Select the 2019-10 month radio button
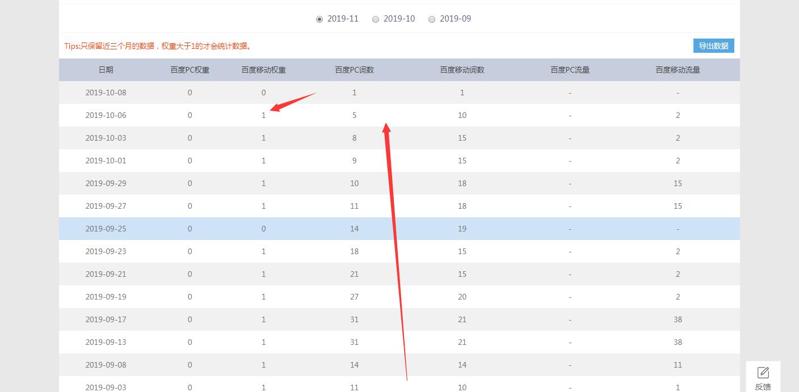799x392 pixels. pos(376,19)
